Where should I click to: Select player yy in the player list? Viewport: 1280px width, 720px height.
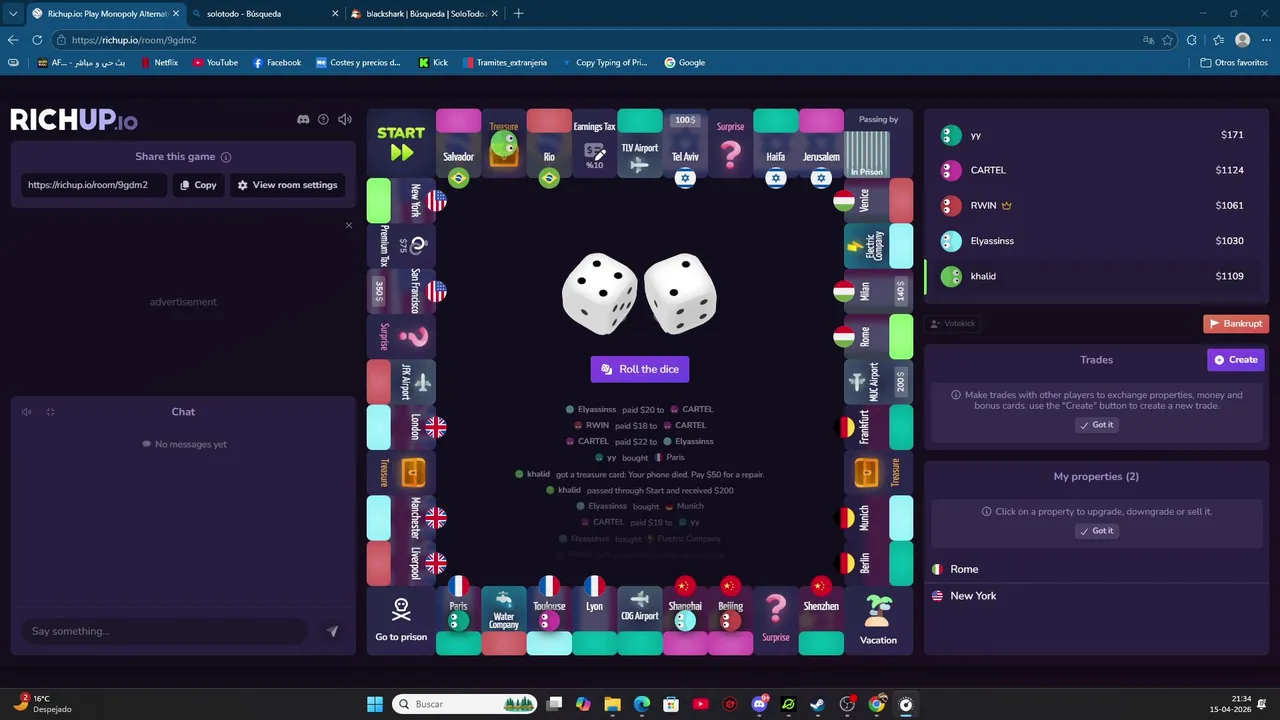pyautogui.click(x=1097, y=135)
